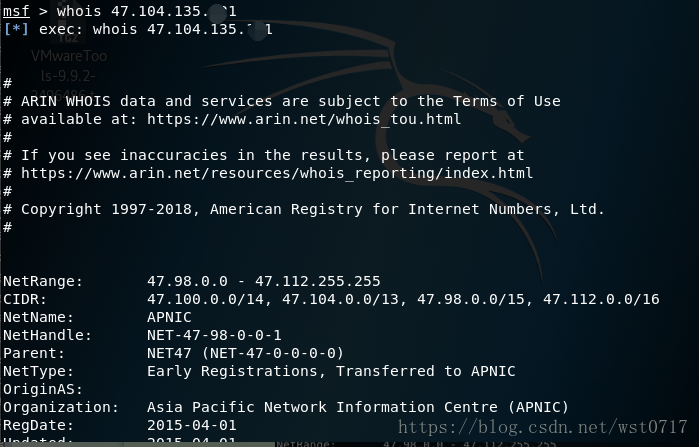
Task: Click the CIDR value 47.100.0.0/14
Action: pyautogui.click(x=205, y=299)
